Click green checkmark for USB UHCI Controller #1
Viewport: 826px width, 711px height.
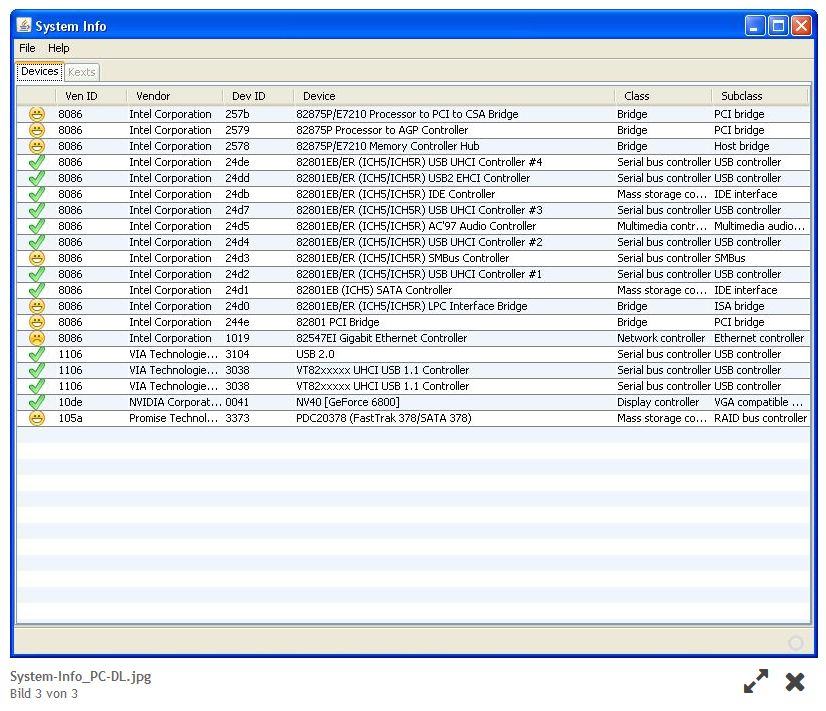click(36, 274)
